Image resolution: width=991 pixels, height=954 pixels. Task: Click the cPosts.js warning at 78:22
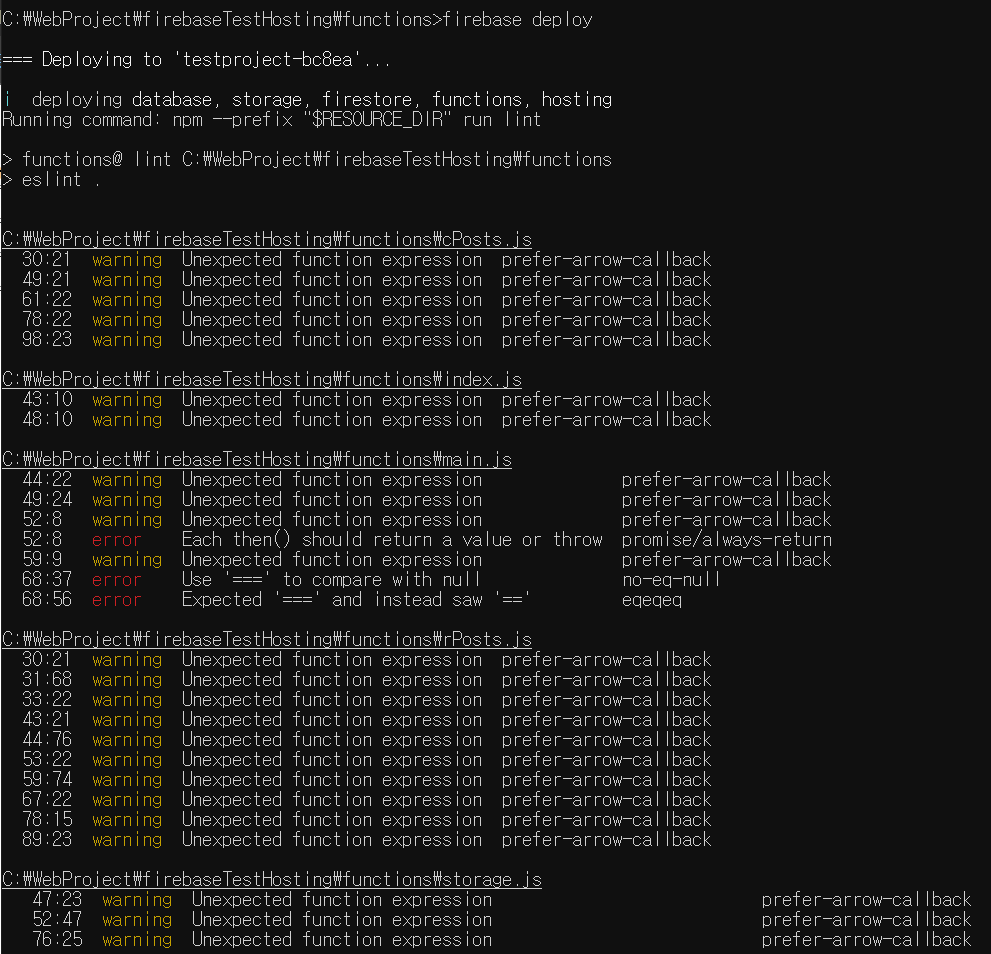tap(367, 320)
